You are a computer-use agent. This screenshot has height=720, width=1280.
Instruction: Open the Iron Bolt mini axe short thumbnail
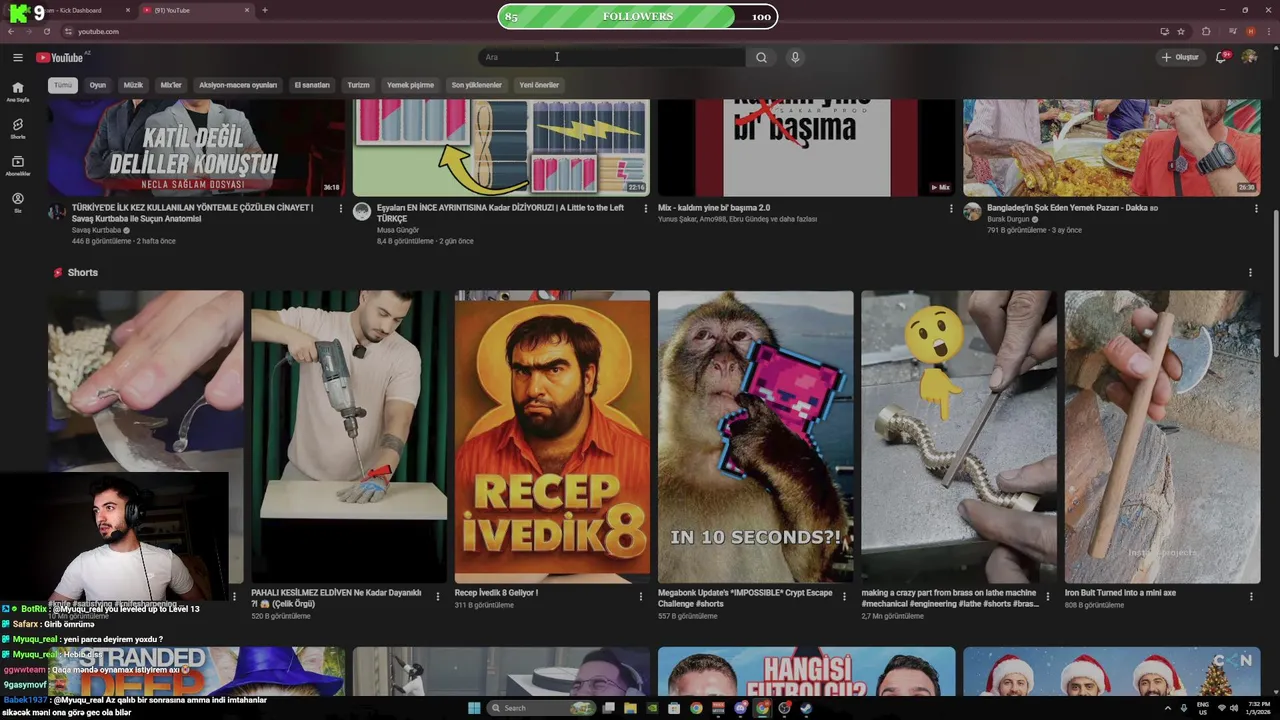click(x=1162, y=437)
